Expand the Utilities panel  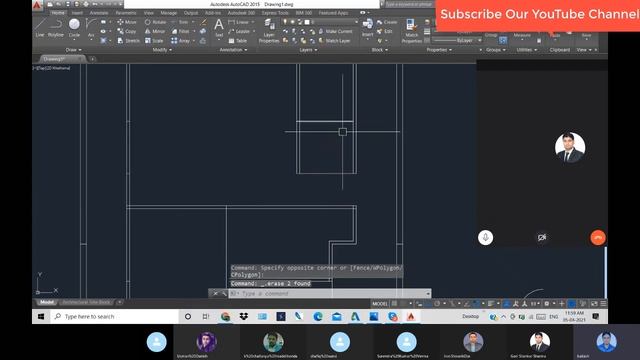pos(527,50)
